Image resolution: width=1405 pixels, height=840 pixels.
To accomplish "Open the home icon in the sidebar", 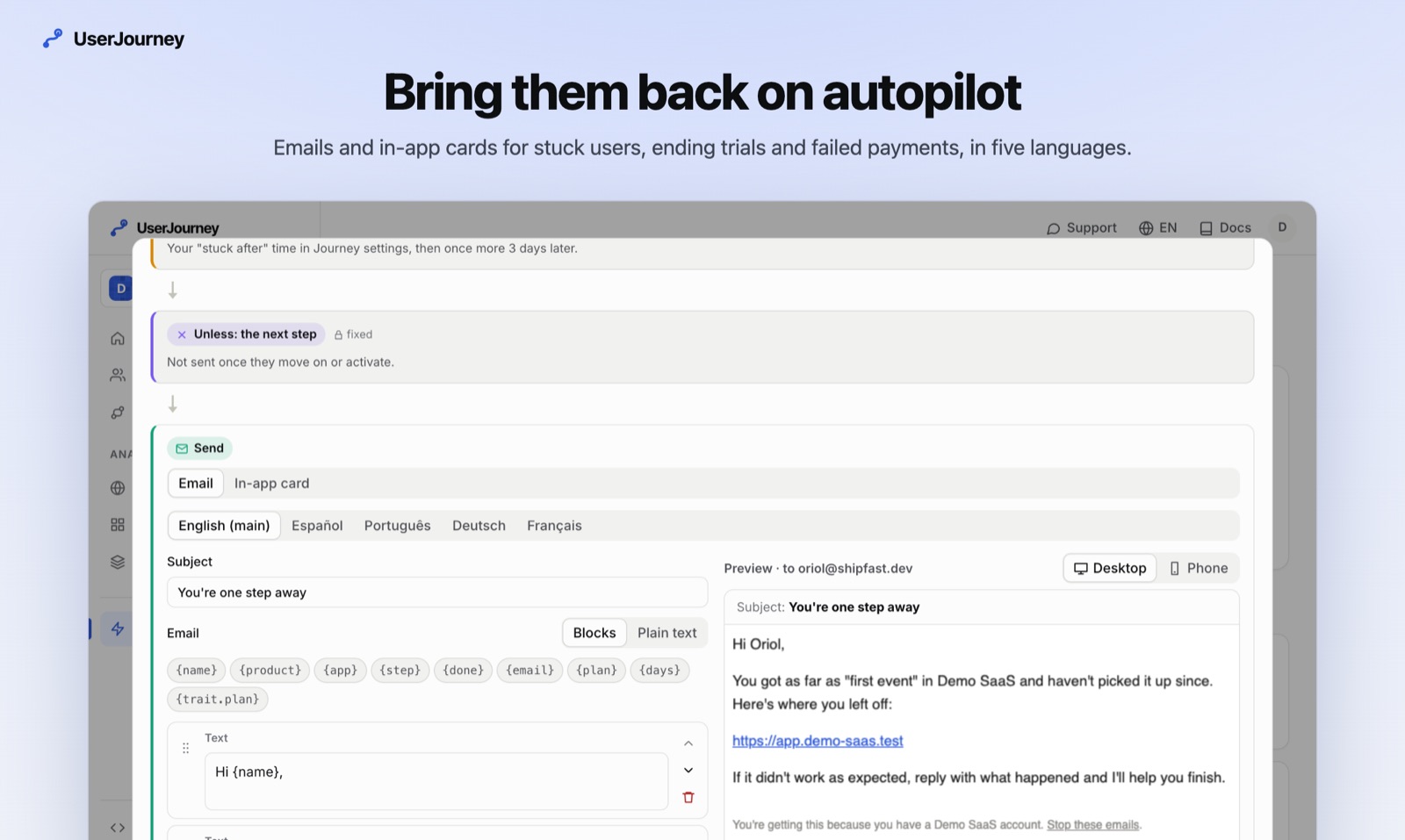I will coord(118,338).
